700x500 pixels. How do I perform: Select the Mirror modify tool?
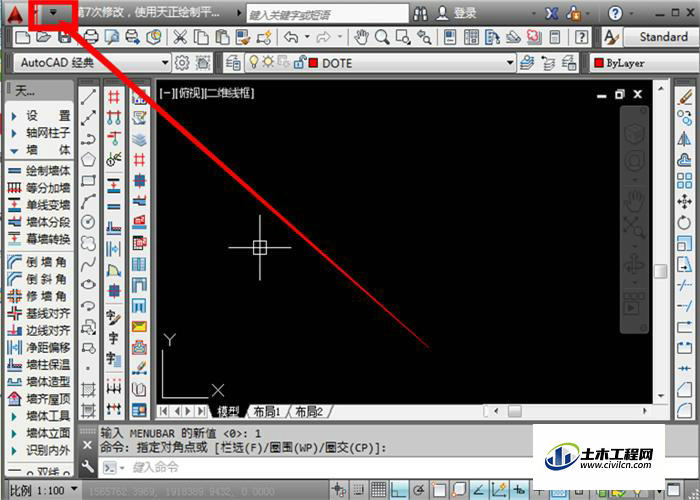tap(684, 139)
